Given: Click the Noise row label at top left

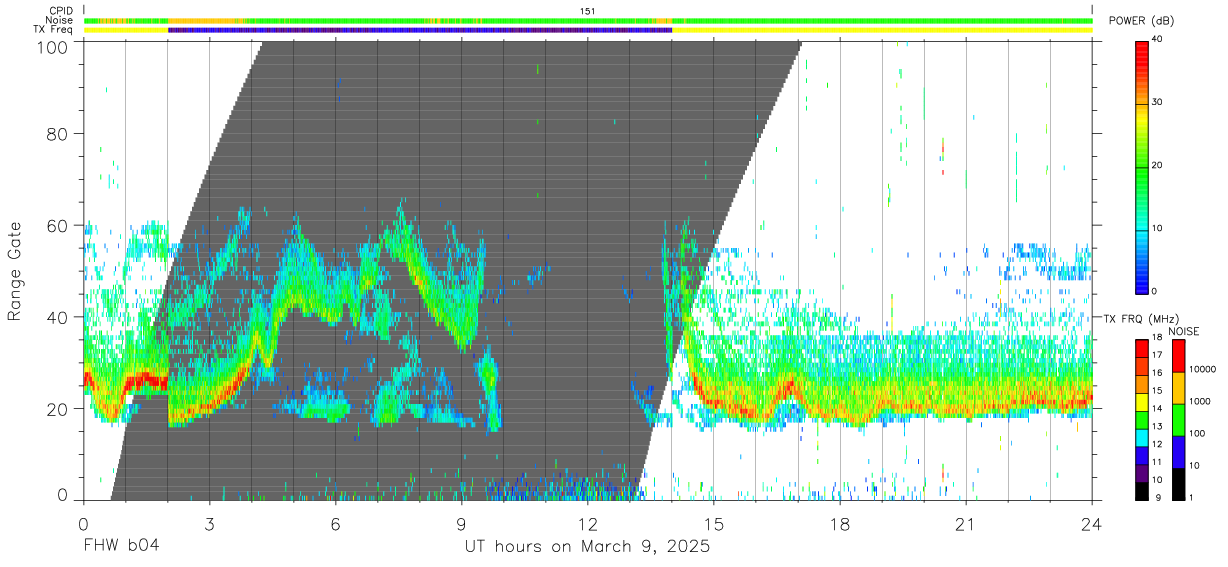Looking at the screenshot, I should [x=60, y=20].
